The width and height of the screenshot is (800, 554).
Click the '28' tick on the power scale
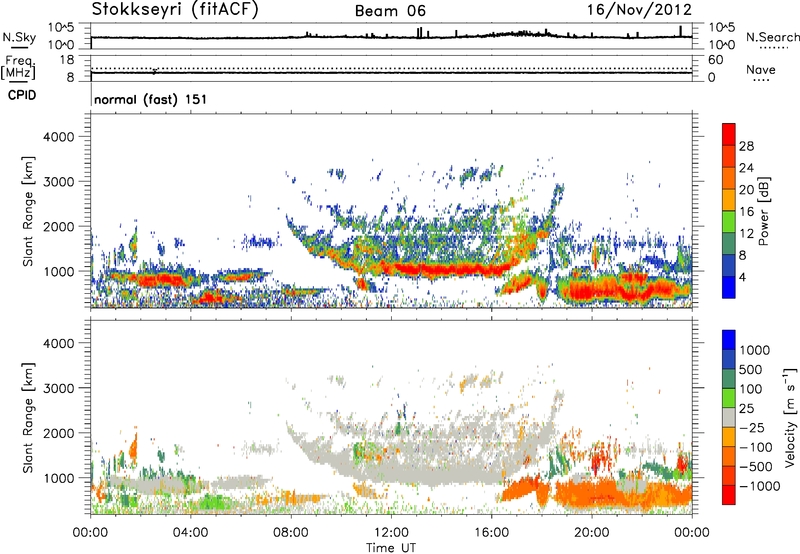coord(746,146)
